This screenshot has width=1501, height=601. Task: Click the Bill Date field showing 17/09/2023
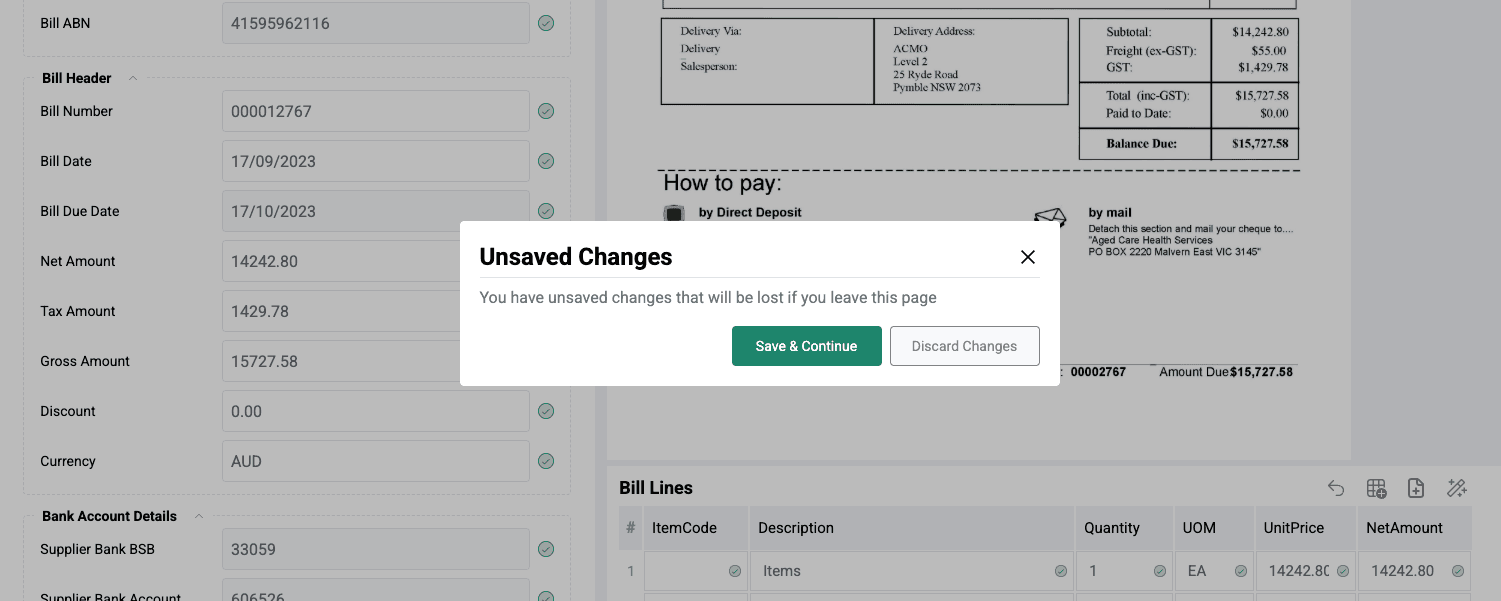(376, 161)
